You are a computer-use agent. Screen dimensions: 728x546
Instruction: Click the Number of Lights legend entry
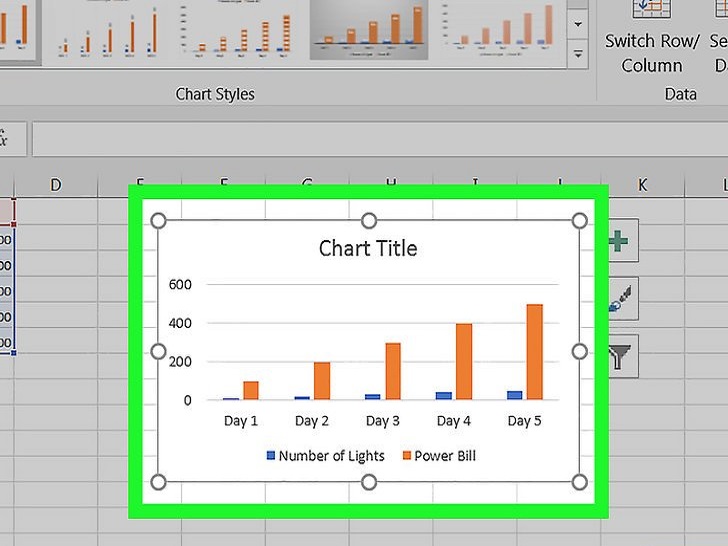point(325,456)
